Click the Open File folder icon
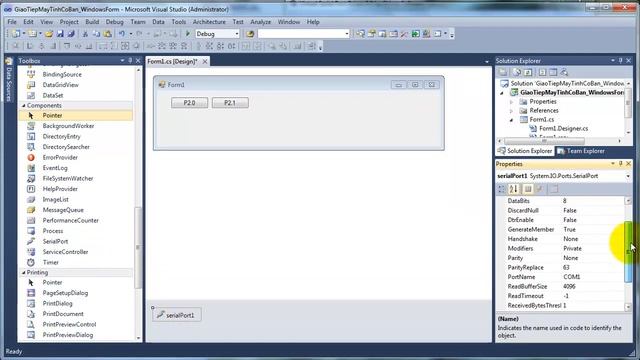Viewport: 640px width, 360px height. click(49, 33)
